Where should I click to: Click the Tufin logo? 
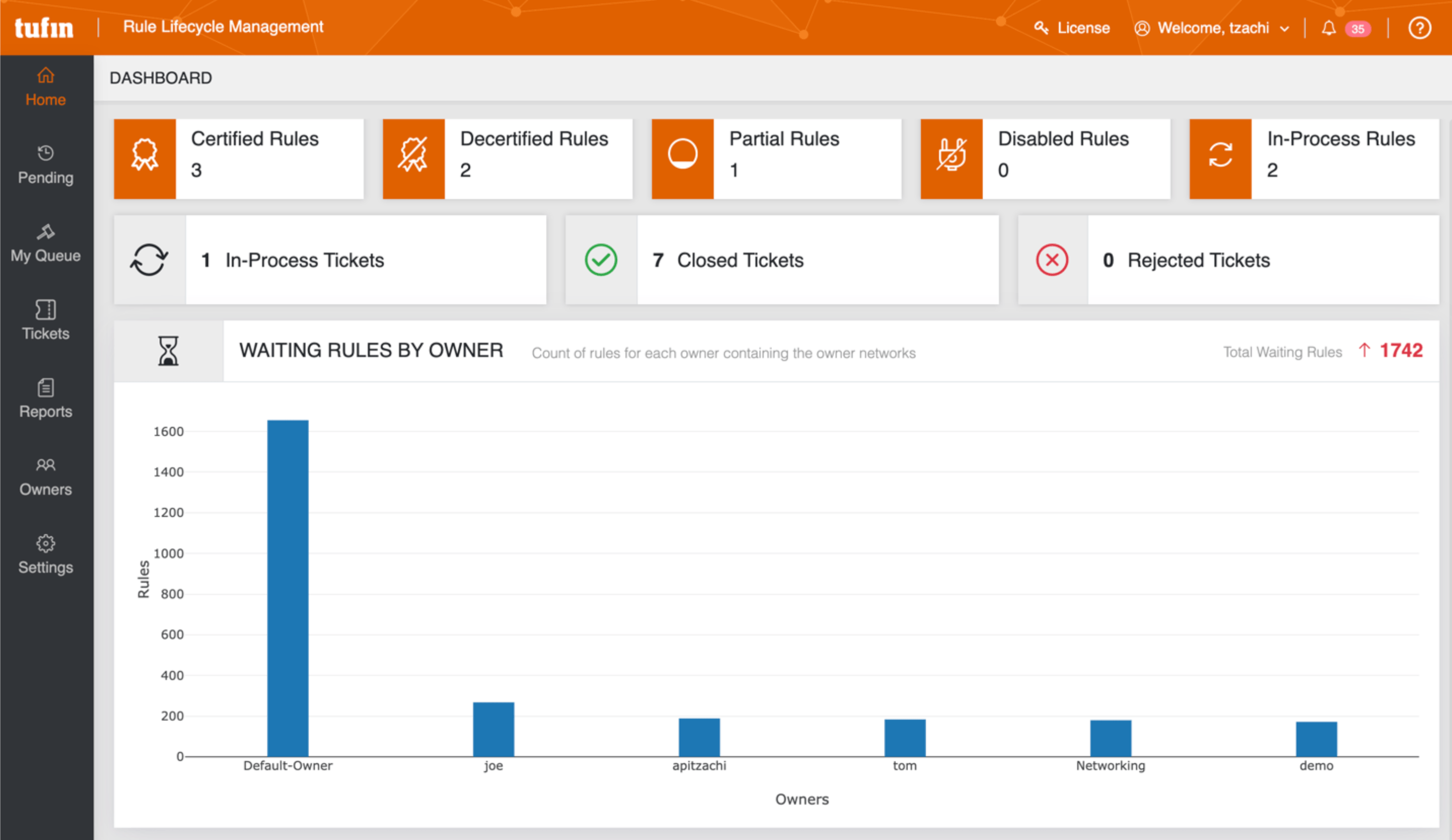[43, 27]
